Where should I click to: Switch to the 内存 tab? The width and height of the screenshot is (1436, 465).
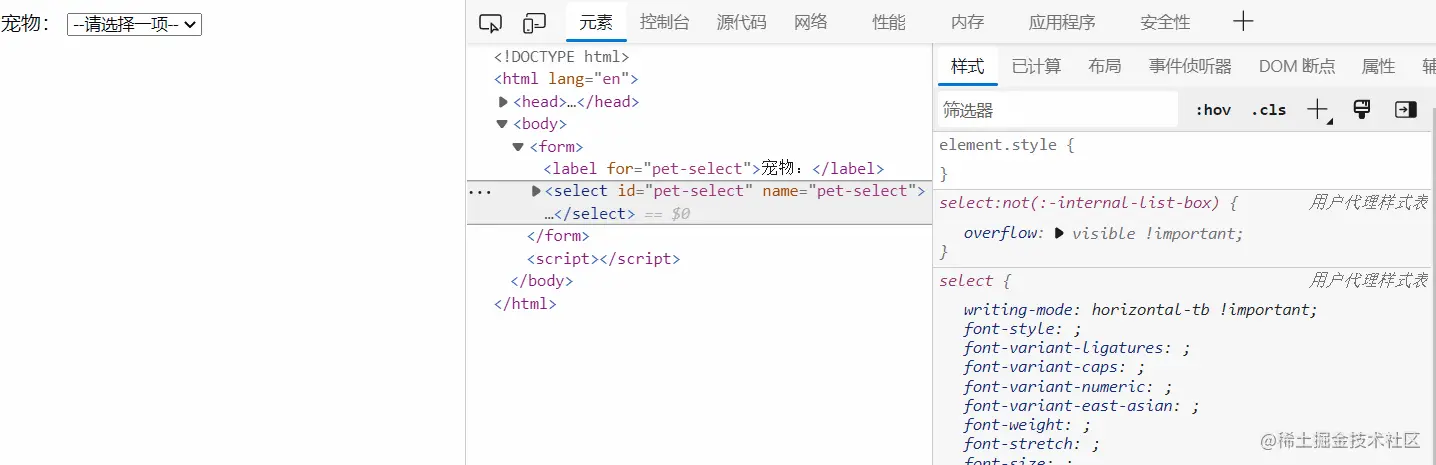(967, 22)
